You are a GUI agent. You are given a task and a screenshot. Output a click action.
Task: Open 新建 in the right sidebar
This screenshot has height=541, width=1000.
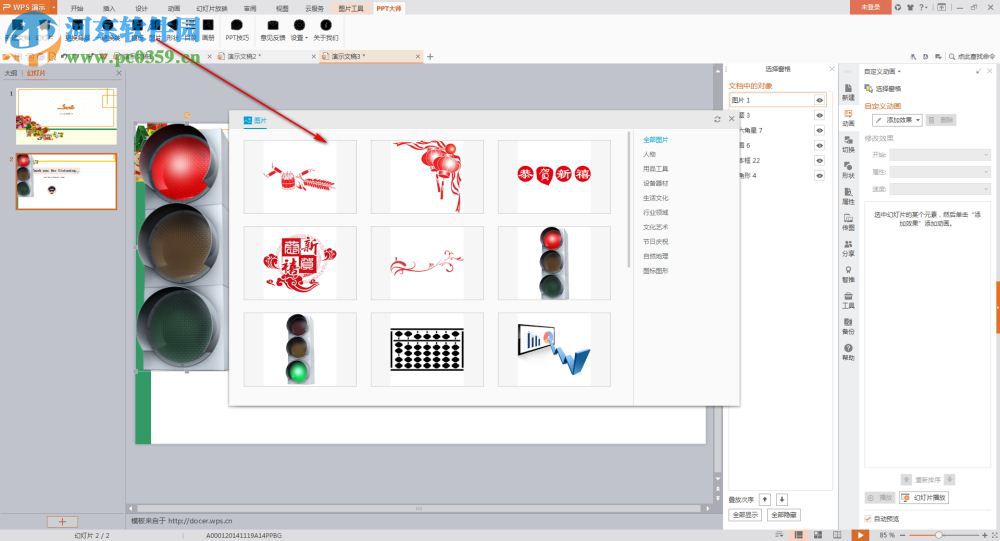[848, 92]
